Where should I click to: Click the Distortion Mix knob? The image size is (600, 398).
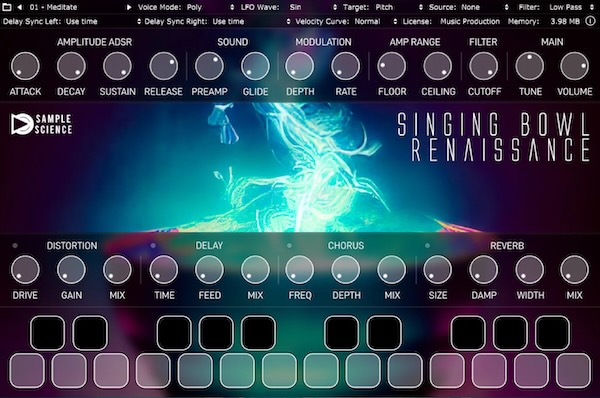(117, 270)
